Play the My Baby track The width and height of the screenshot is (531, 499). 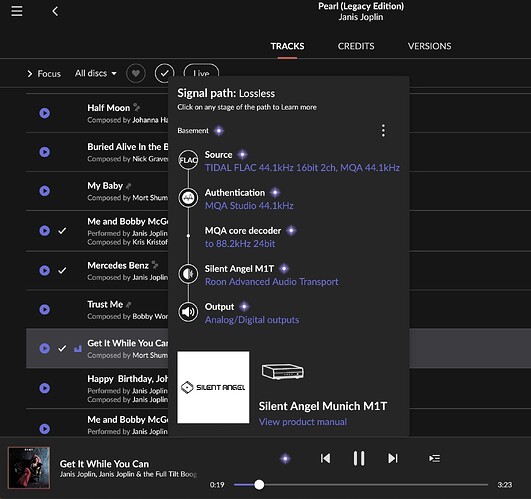pos(45,191)
